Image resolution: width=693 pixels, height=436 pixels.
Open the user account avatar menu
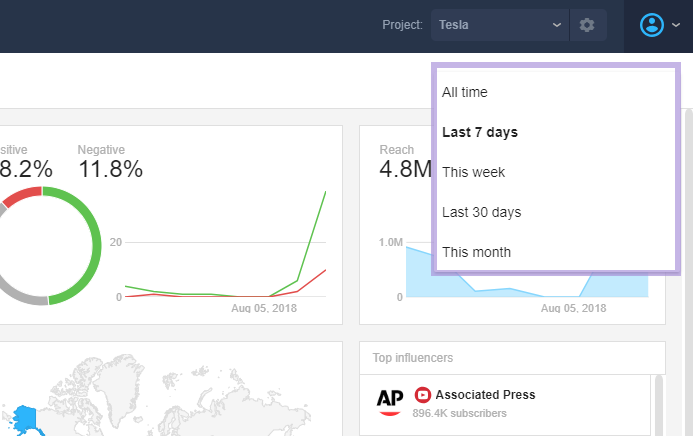pyautogui.click(x=651, y=25)
